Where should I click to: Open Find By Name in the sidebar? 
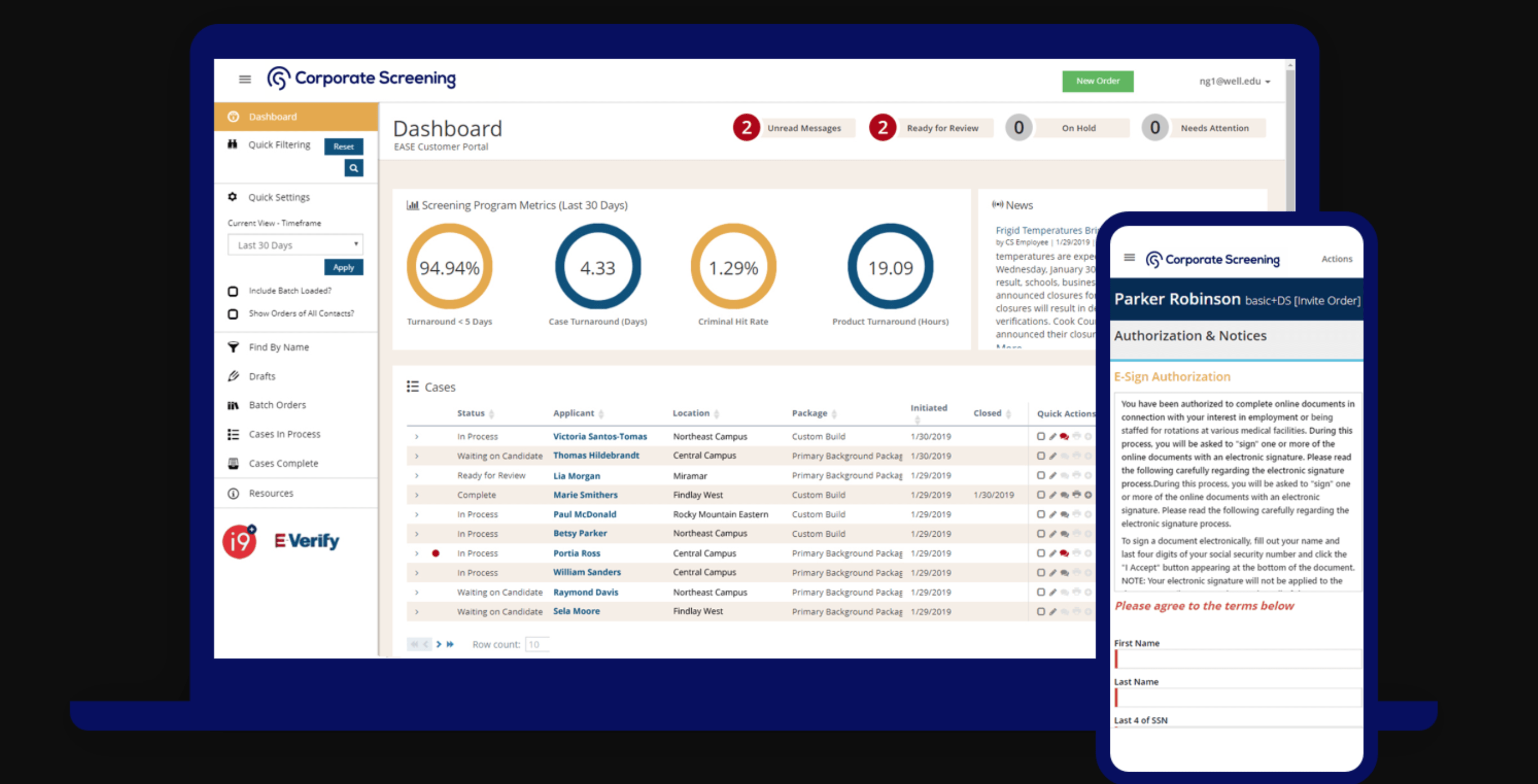(279, 347)
